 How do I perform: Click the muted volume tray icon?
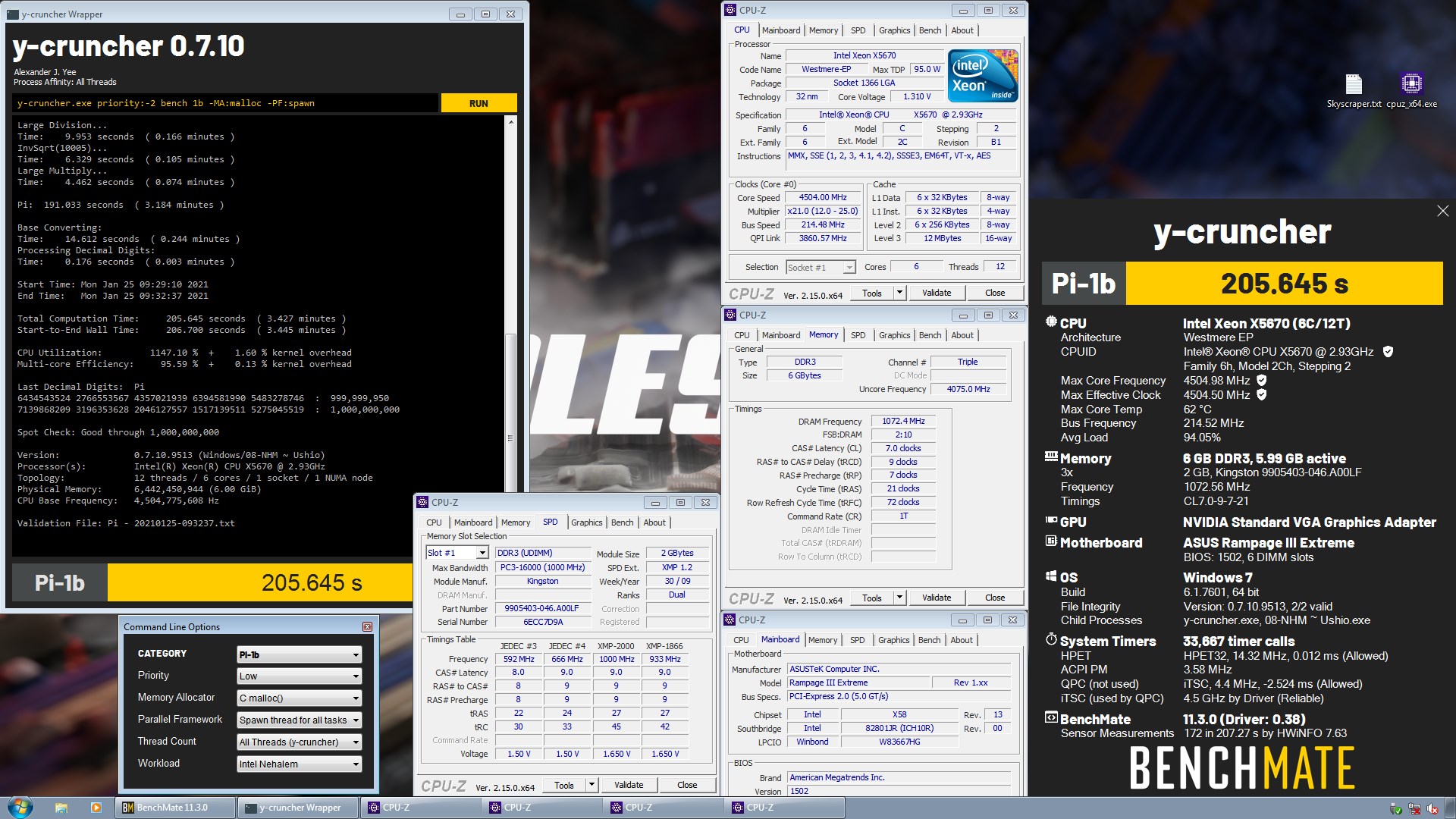[x=1432, y=809]
